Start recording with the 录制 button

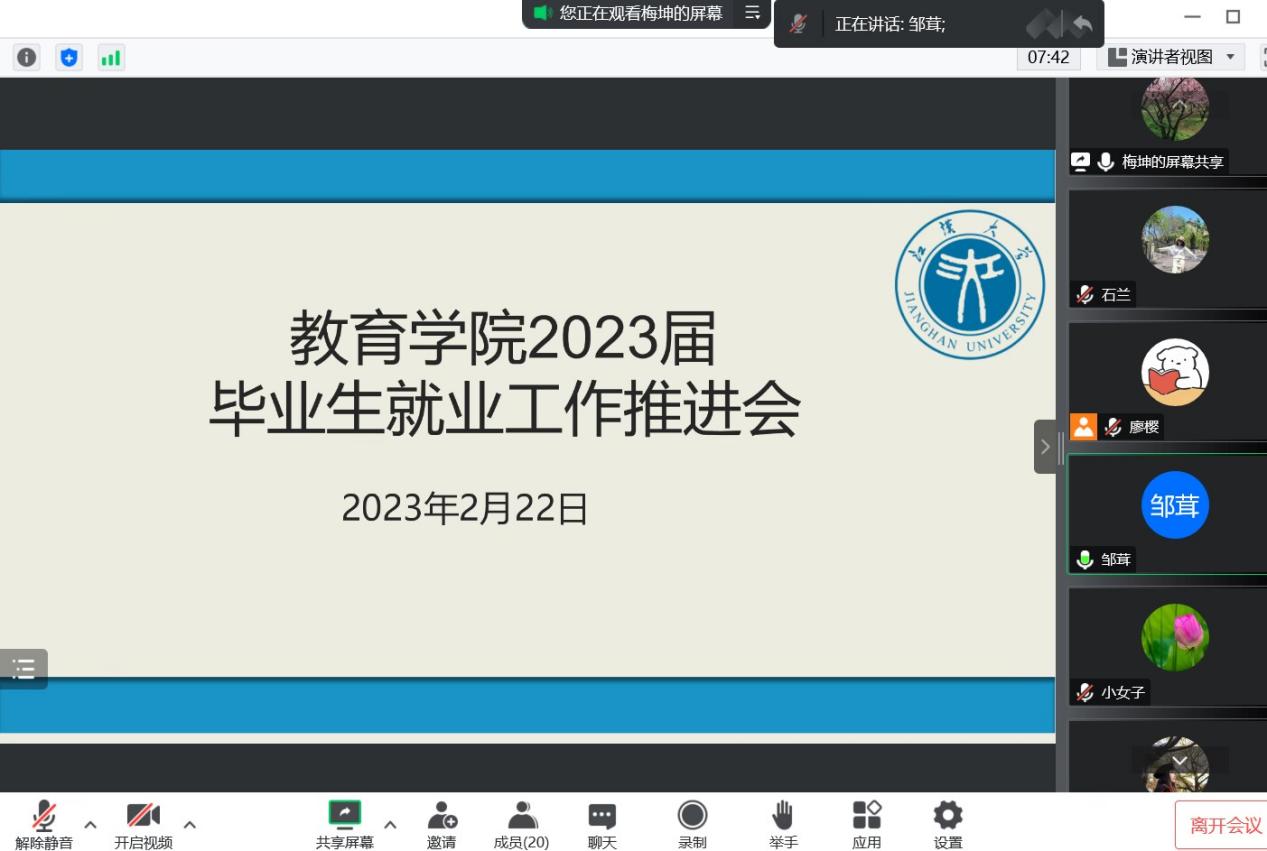692,824
